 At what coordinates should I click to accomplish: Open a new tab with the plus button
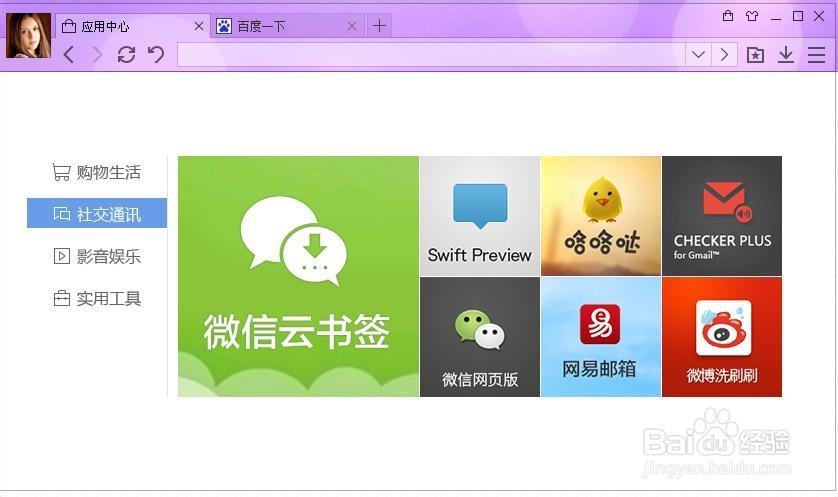[379, 26]
